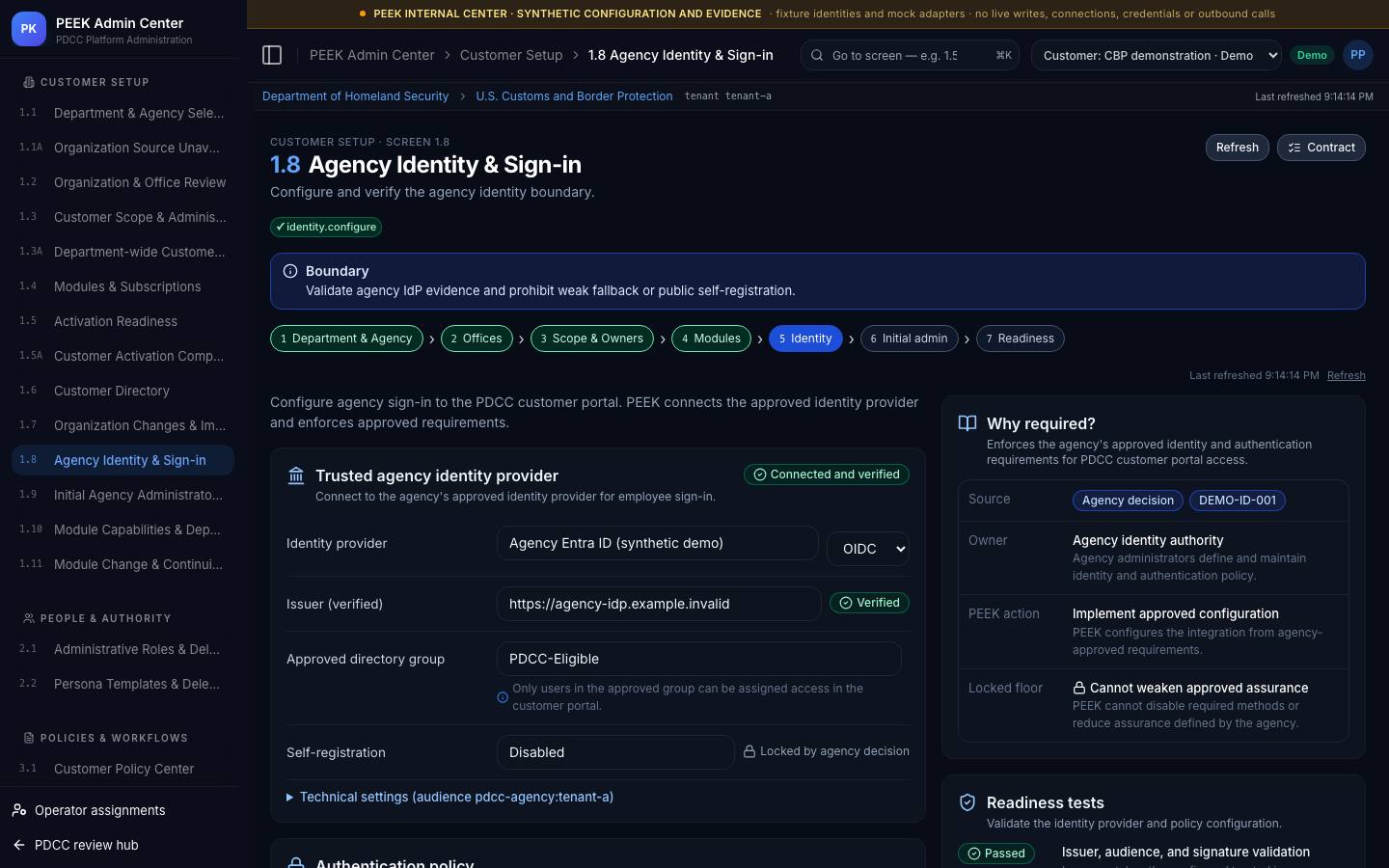
Task: Click the Readiness tests shield icon
Action: [967, 802]
